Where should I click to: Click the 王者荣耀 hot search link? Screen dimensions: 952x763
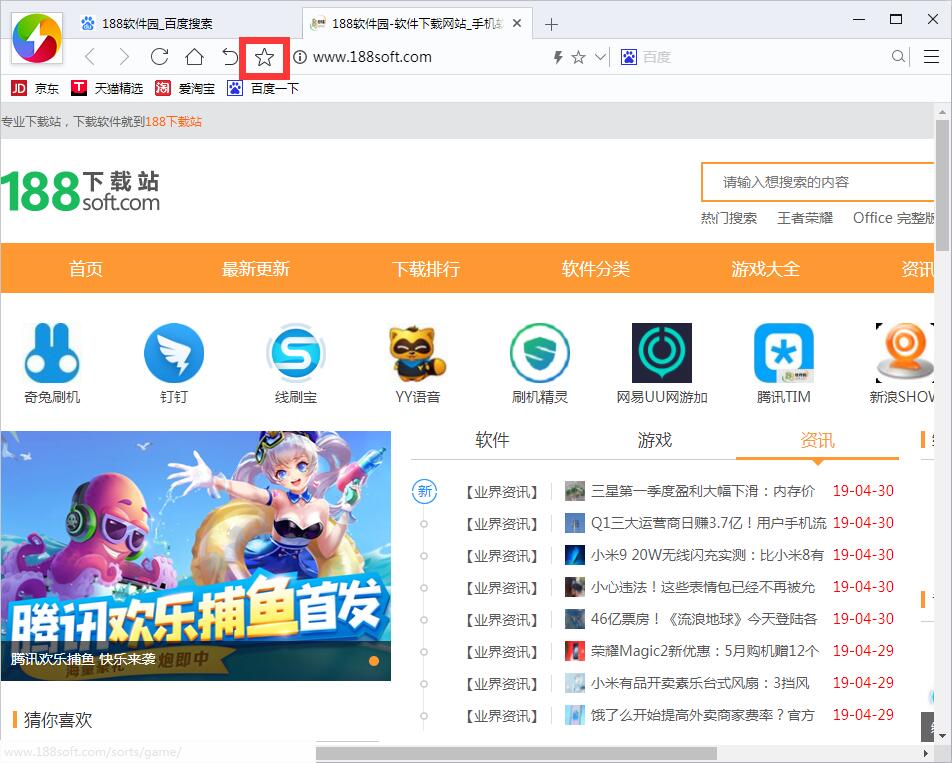pos(804,218)
